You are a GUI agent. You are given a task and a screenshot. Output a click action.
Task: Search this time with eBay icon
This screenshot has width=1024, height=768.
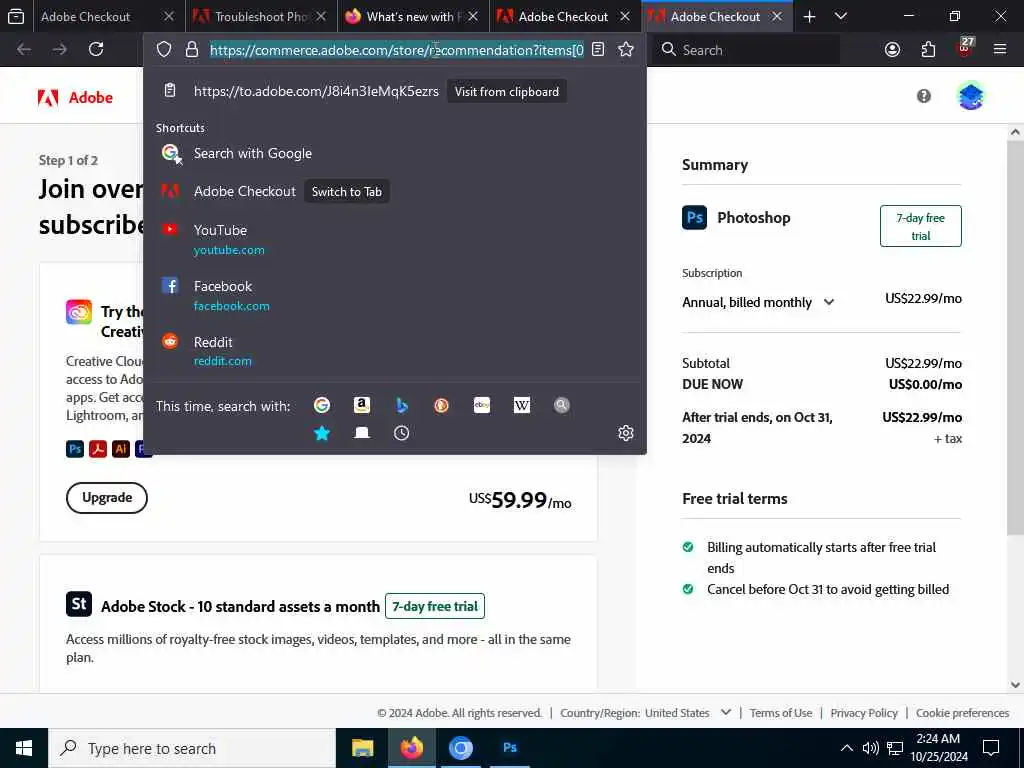coord(481,406)
